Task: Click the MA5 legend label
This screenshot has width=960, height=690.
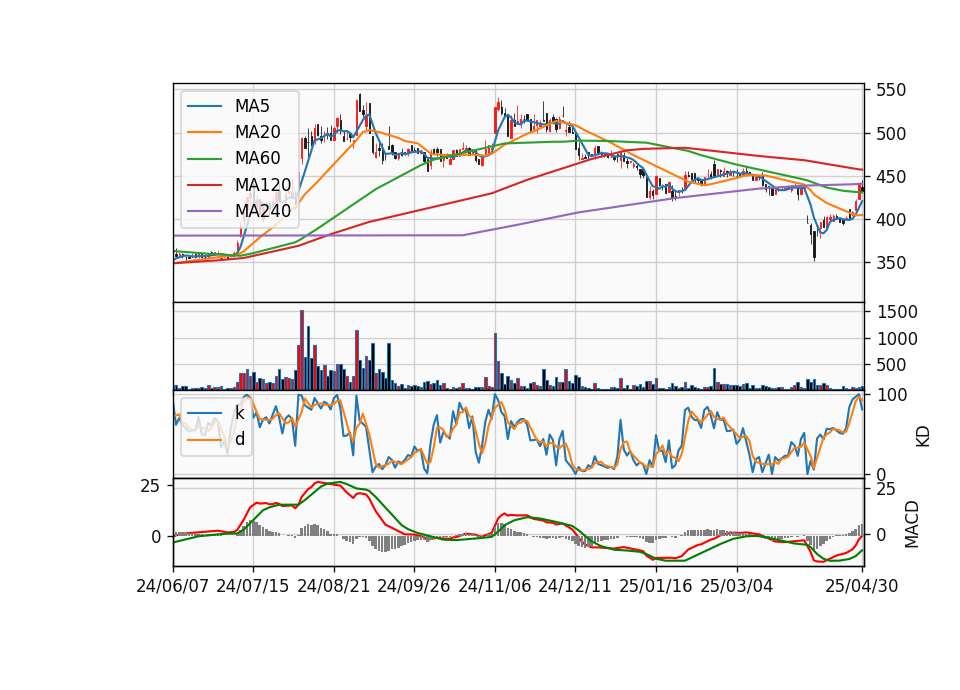Action: [252, 106]
